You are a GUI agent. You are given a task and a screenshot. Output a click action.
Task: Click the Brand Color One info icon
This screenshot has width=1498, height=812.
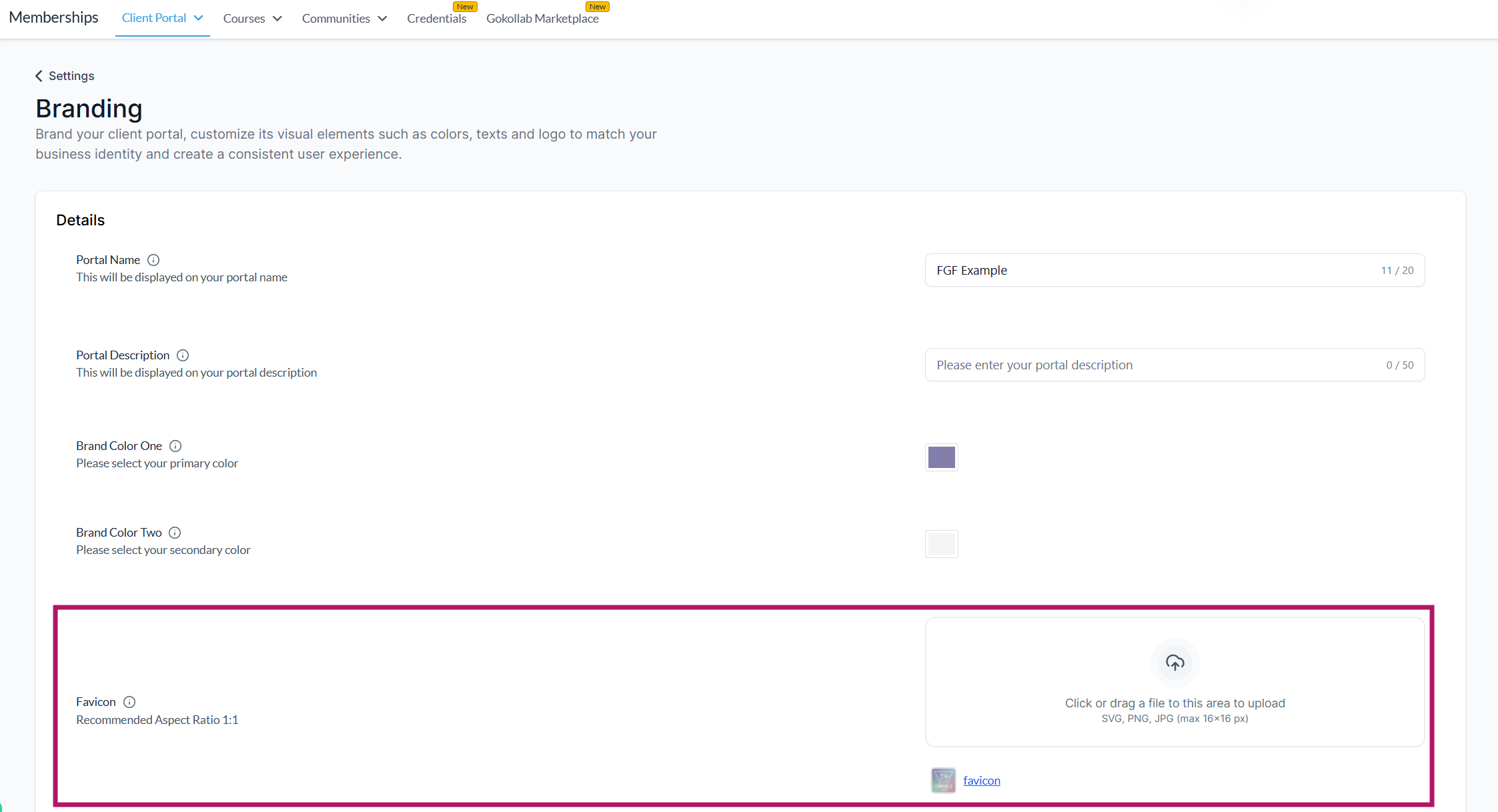[175, 446]
